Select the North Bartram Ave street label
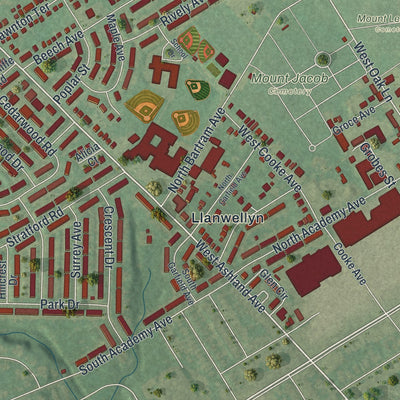Image resolution: width=400 pixels, height=400 pixels. (x=197, y=150)
